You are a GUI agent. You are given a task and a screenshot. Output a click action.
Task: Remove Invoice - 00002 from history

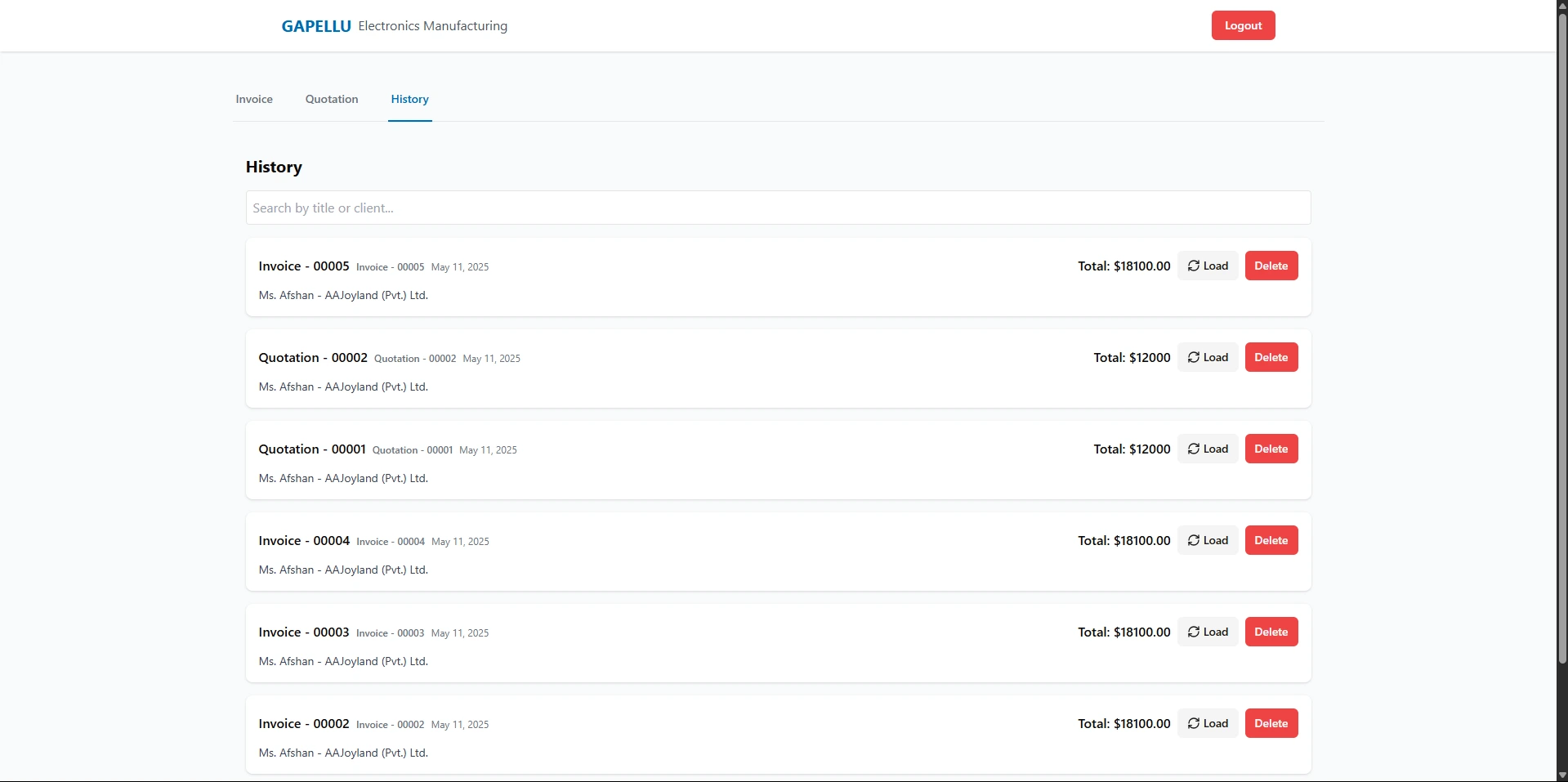tap(1271, 723)
